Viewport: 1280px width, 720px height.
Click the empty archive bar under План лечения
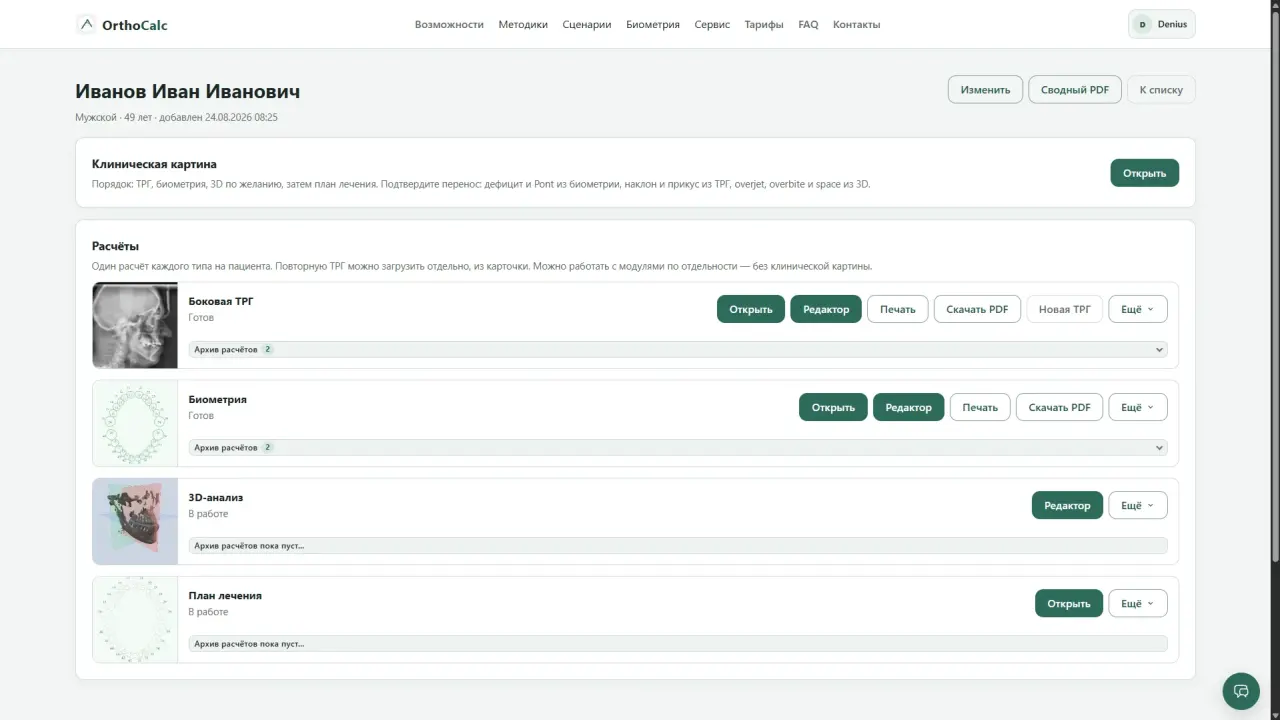click(678, 644)
